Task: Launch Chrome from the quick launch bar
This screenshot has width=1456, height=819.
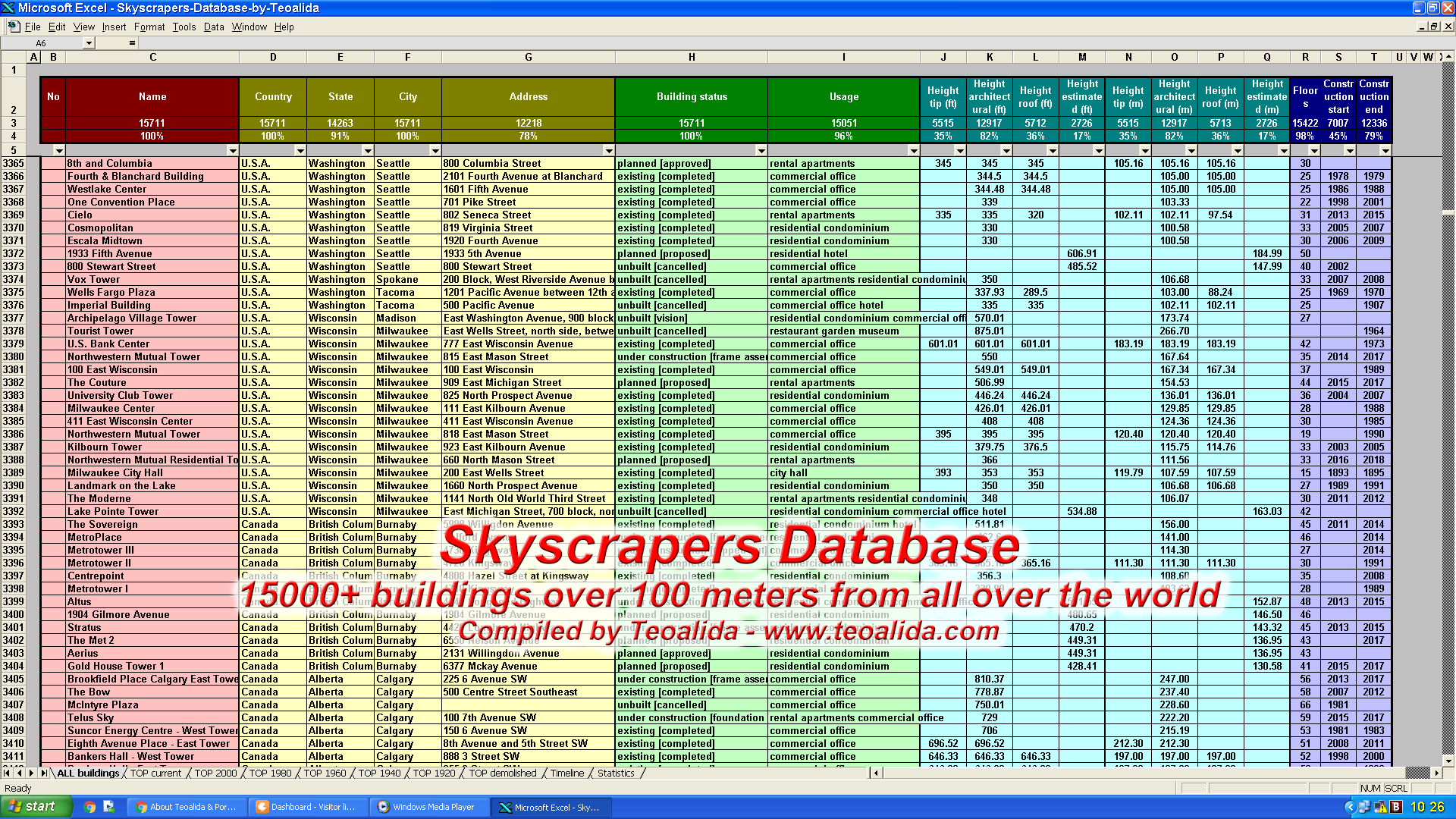Action: point(90,807)
